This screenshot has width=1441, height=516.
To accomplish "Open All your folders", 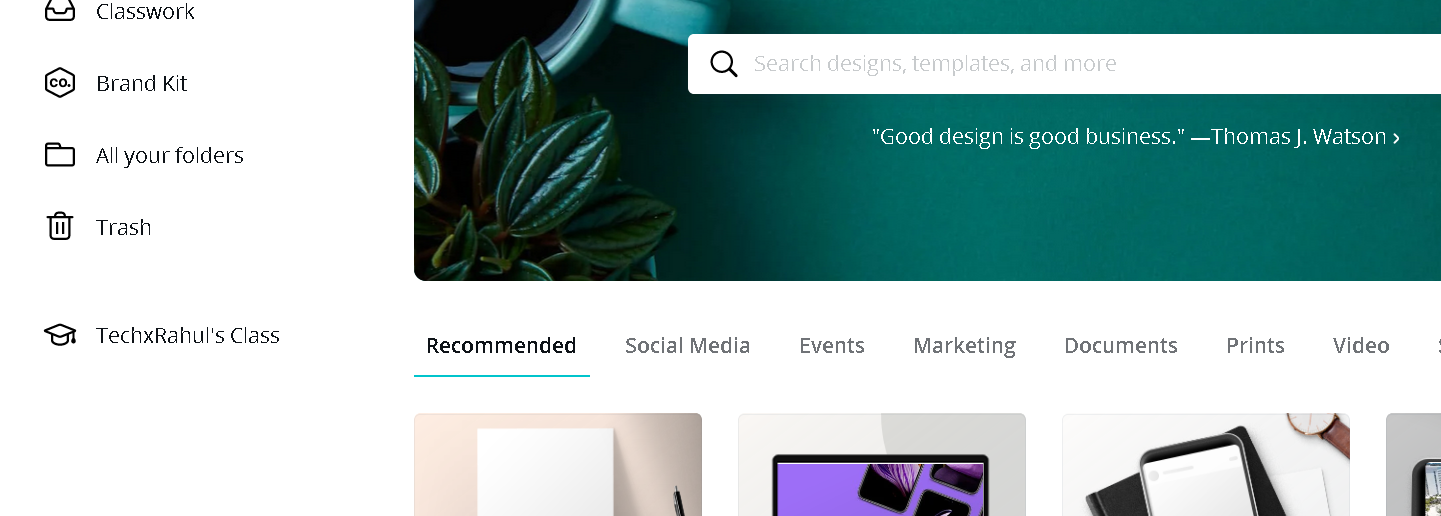I will [170, 155].
